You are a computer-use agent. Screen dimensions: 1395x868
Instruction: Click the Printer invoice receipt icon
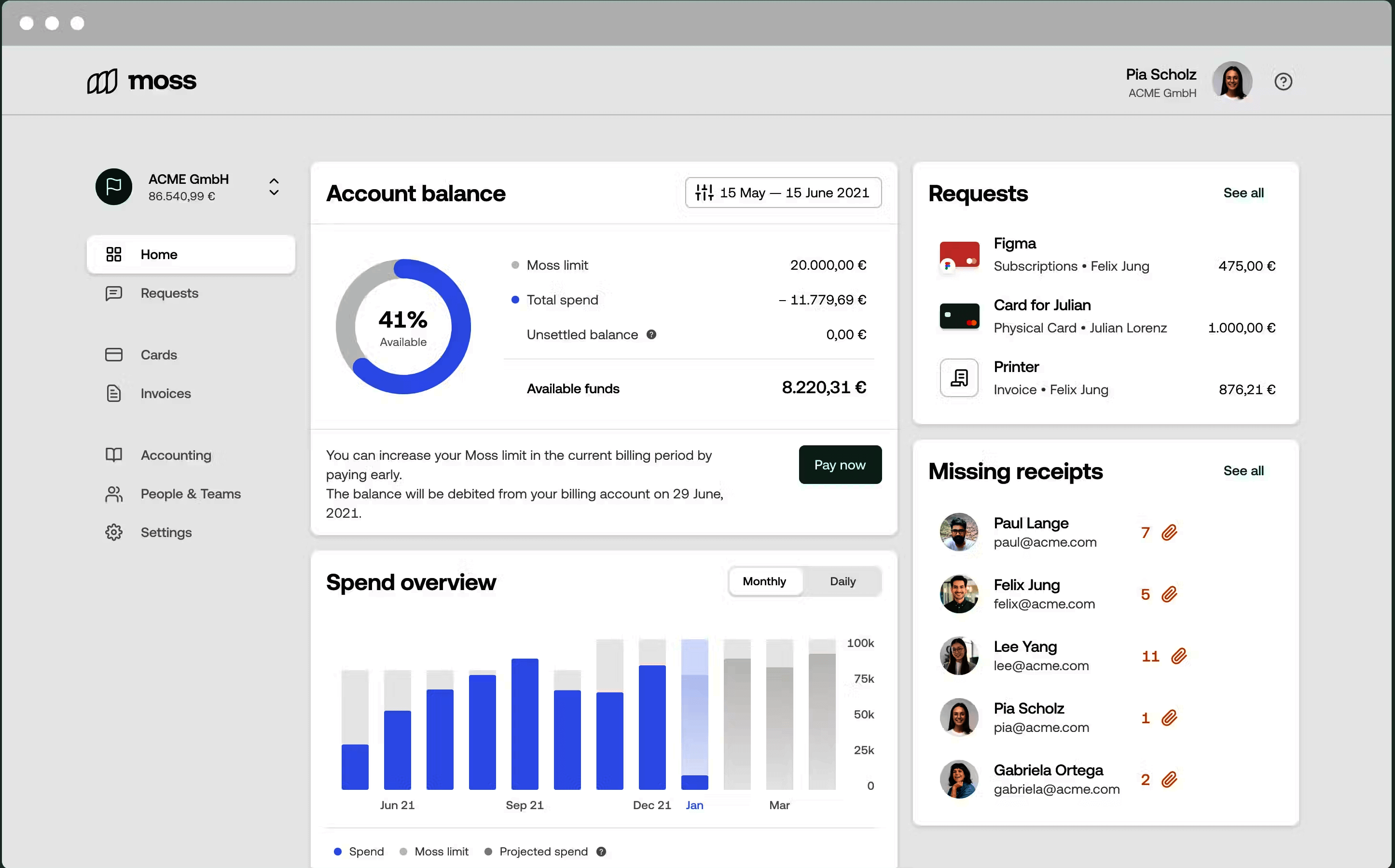coord(959,378)
